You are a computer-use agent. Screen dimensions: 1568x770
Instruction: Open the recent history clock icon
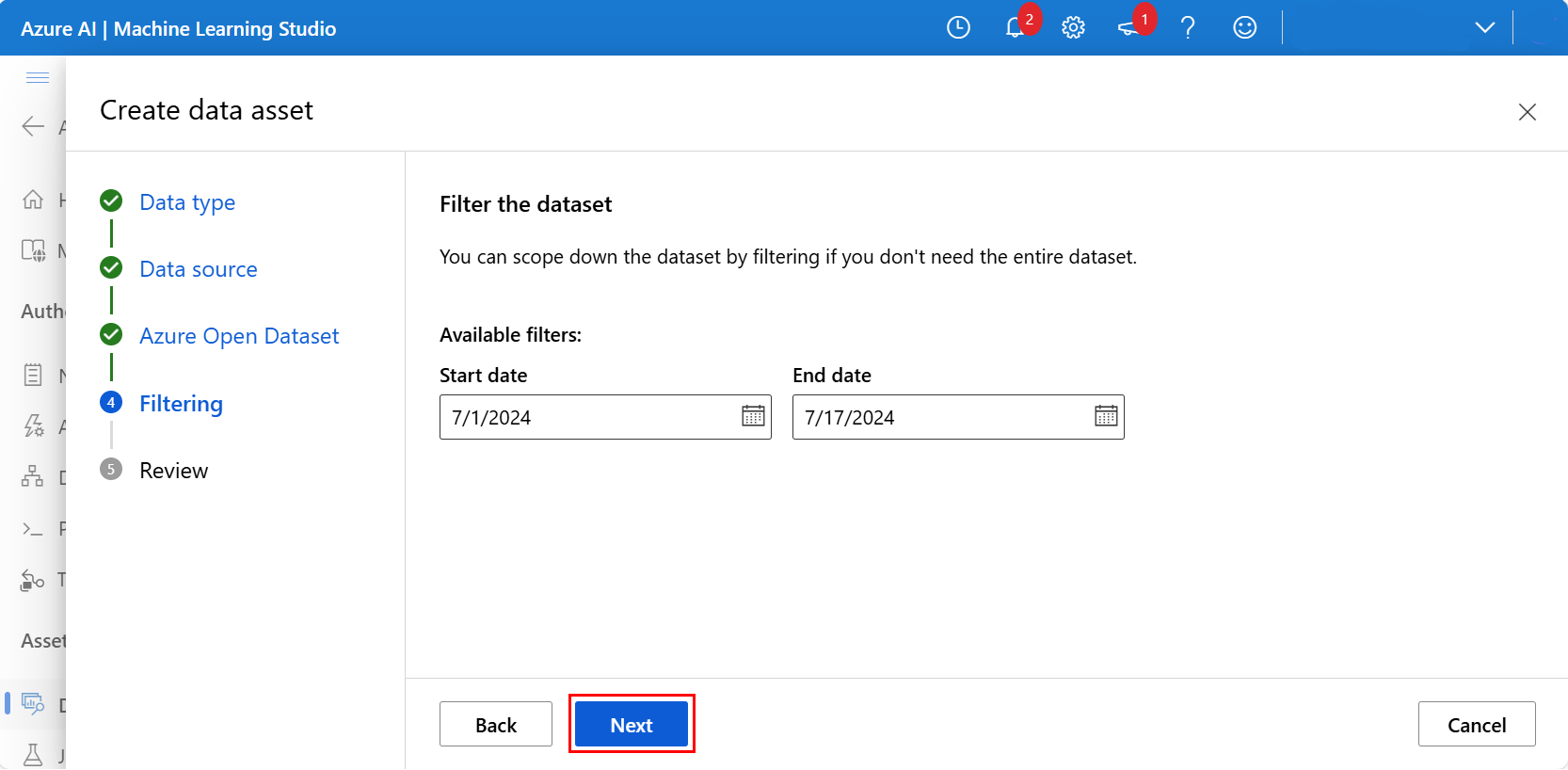pyautogui.click(x=958, y=28)
